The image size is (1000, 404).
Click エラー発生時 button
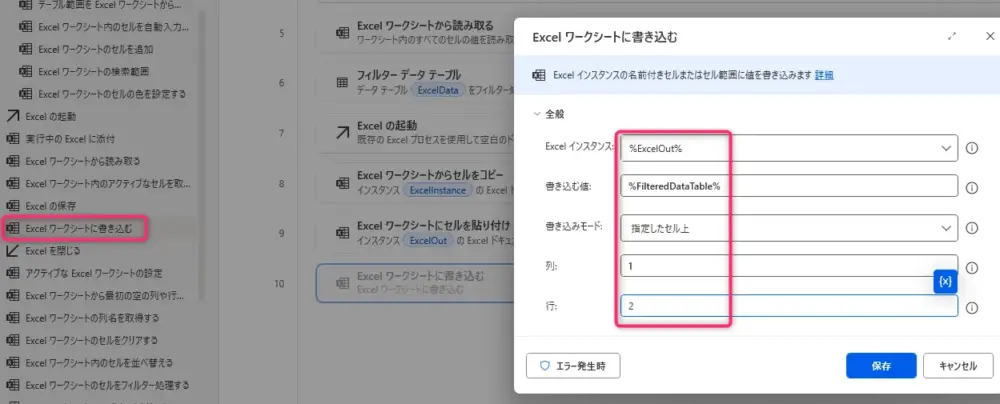point(573,366)
